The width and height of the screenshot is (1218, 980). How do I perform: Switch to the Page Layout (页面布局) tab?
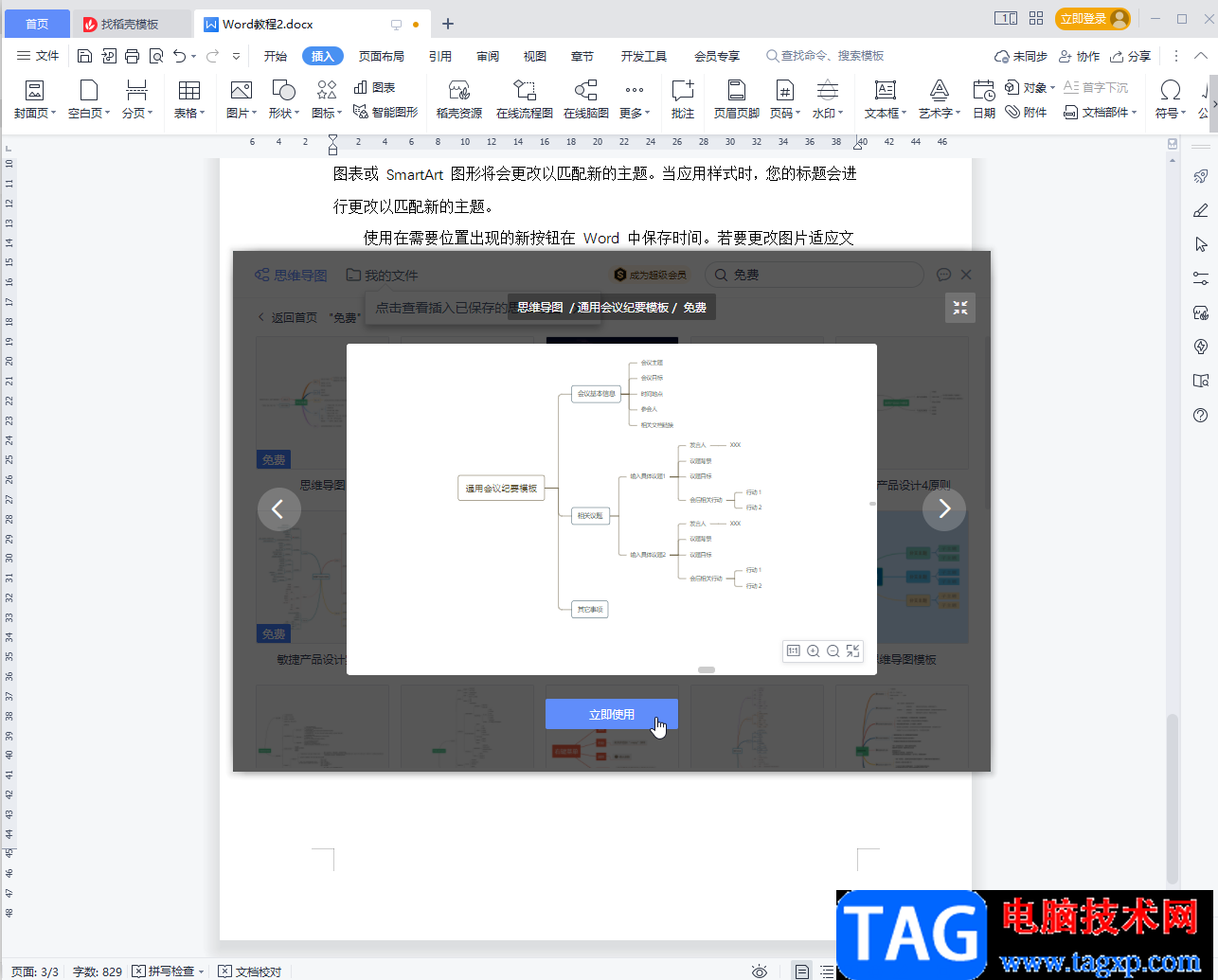382,56
